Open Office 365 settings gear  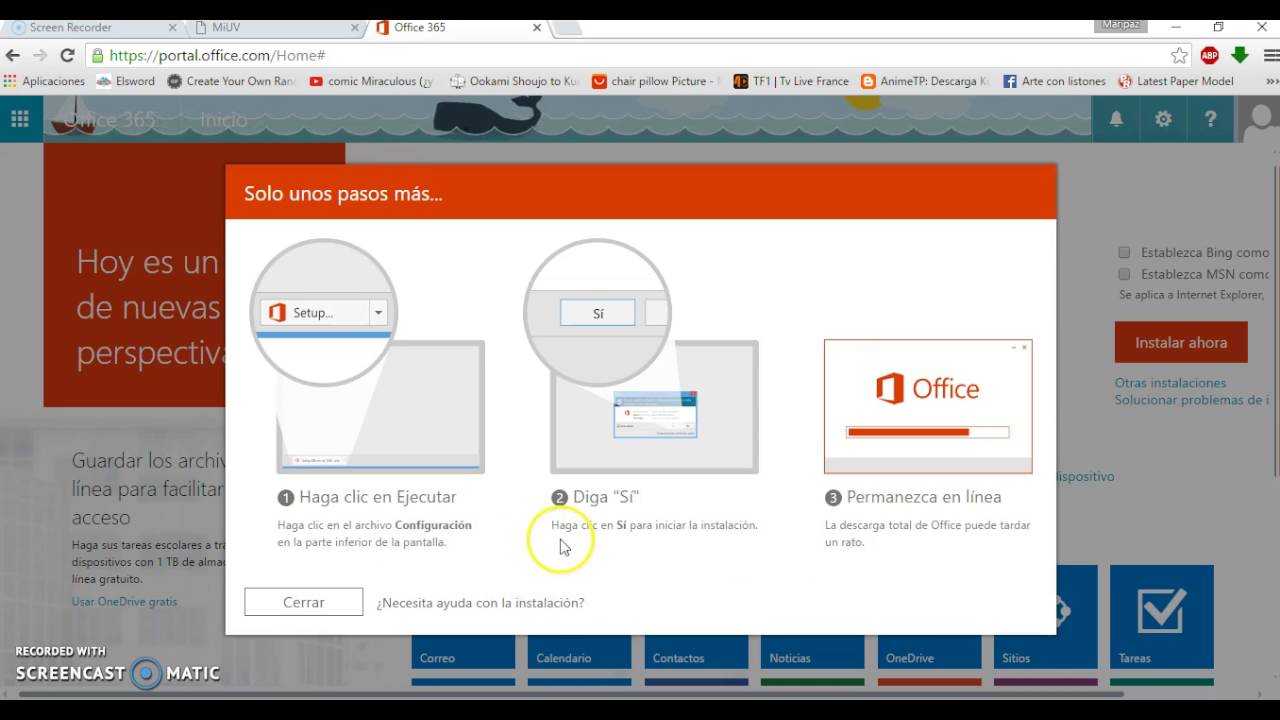[1163, 119]
